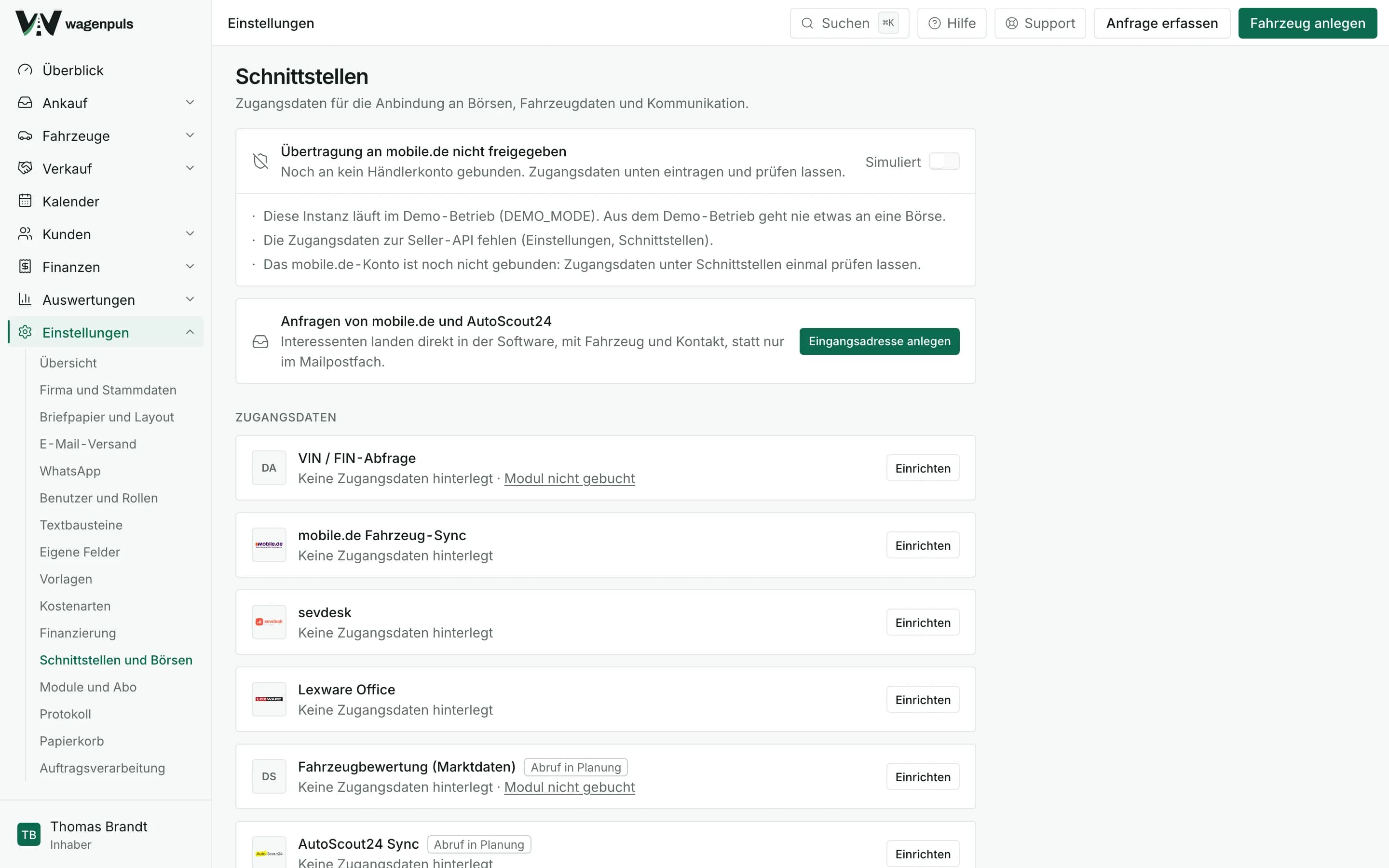Click the Fahrzeuge car icon
Image resolution: width=1389 pixels, height=868 pixels.
pyautogui.click(x=25, y=136)
